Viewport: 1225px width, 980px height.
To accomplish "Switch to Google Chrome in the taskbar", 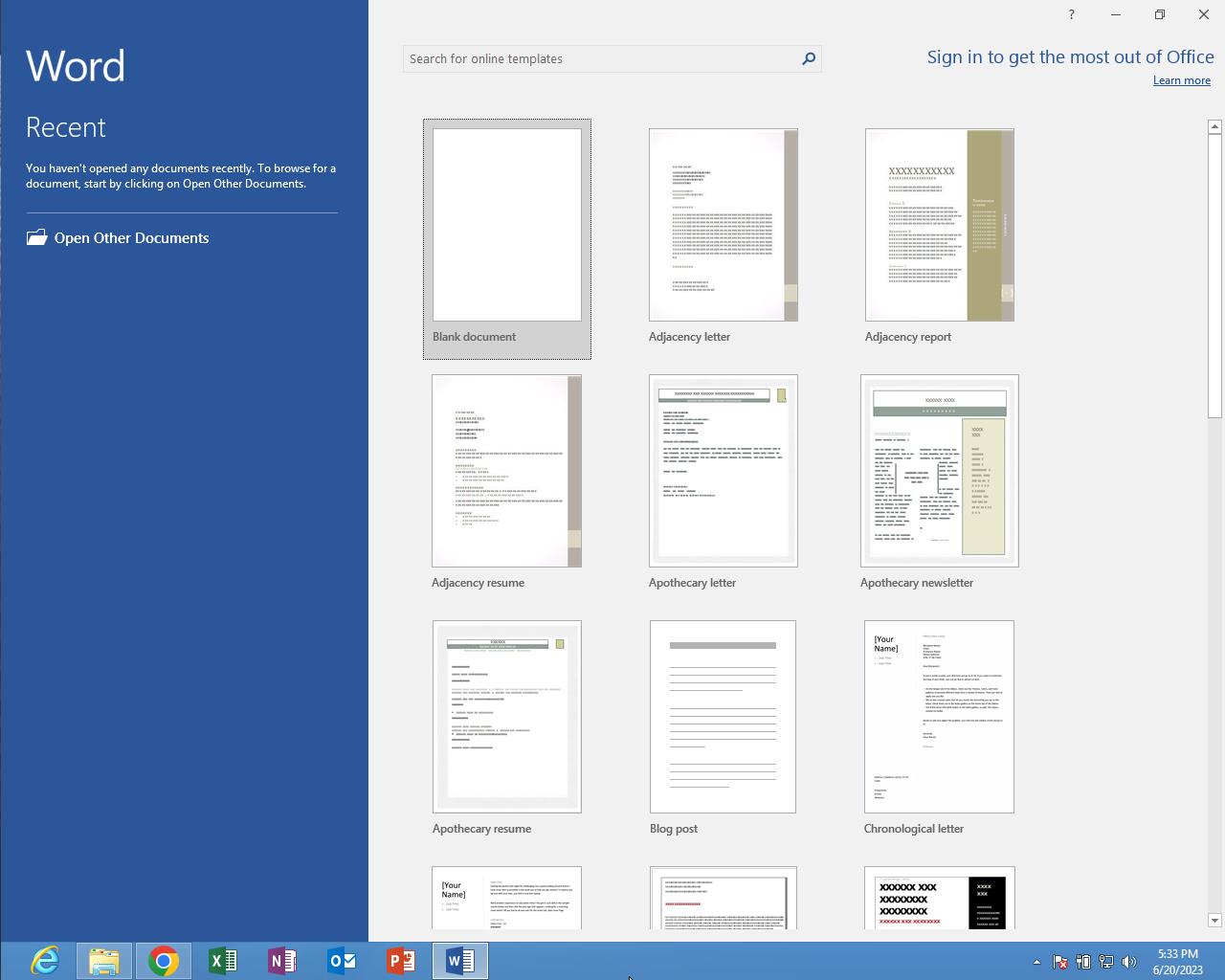I will 164,960.
